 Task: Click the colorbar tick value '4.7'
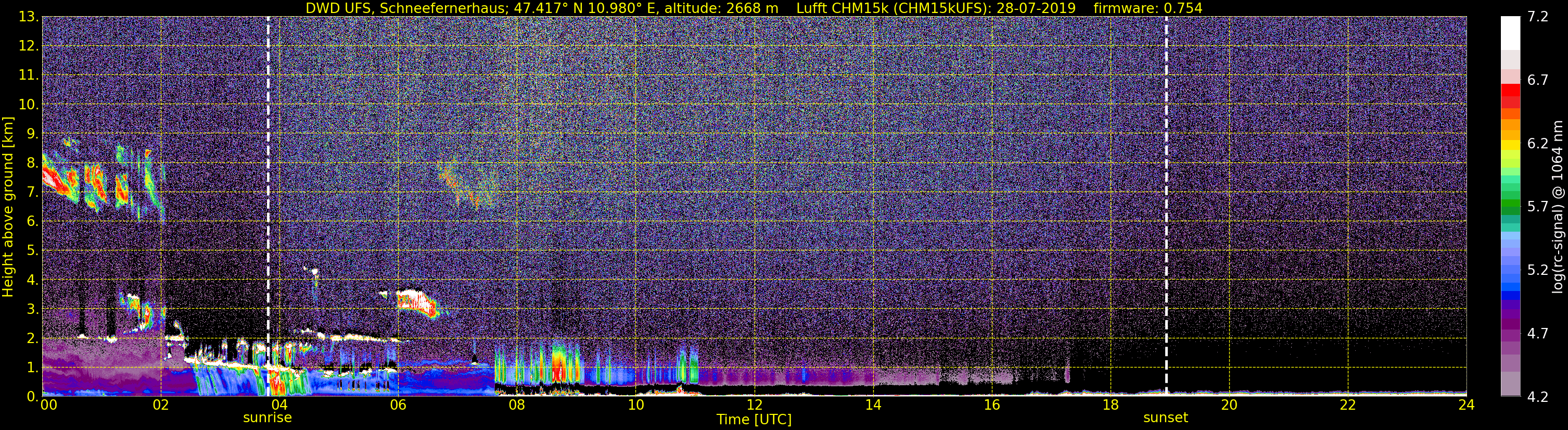point(1538,334)
